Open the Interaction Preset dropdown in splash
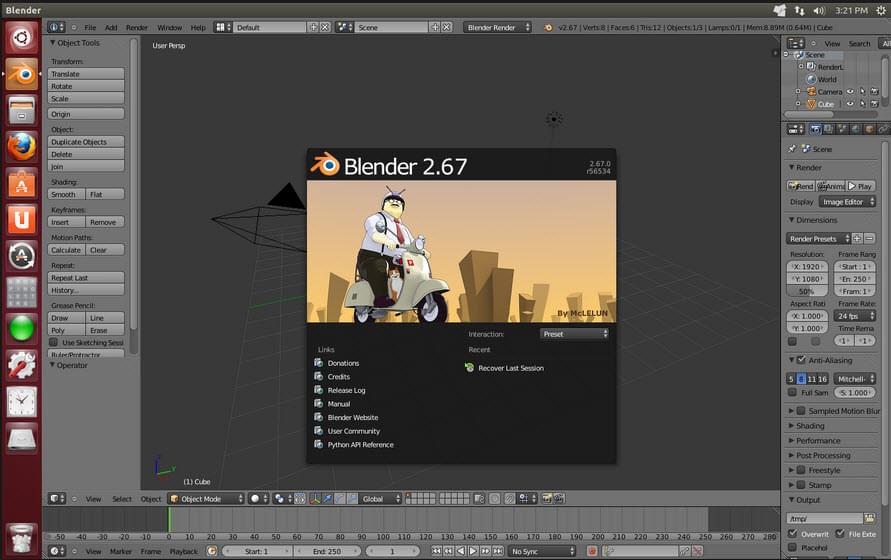 coord(574,334)
